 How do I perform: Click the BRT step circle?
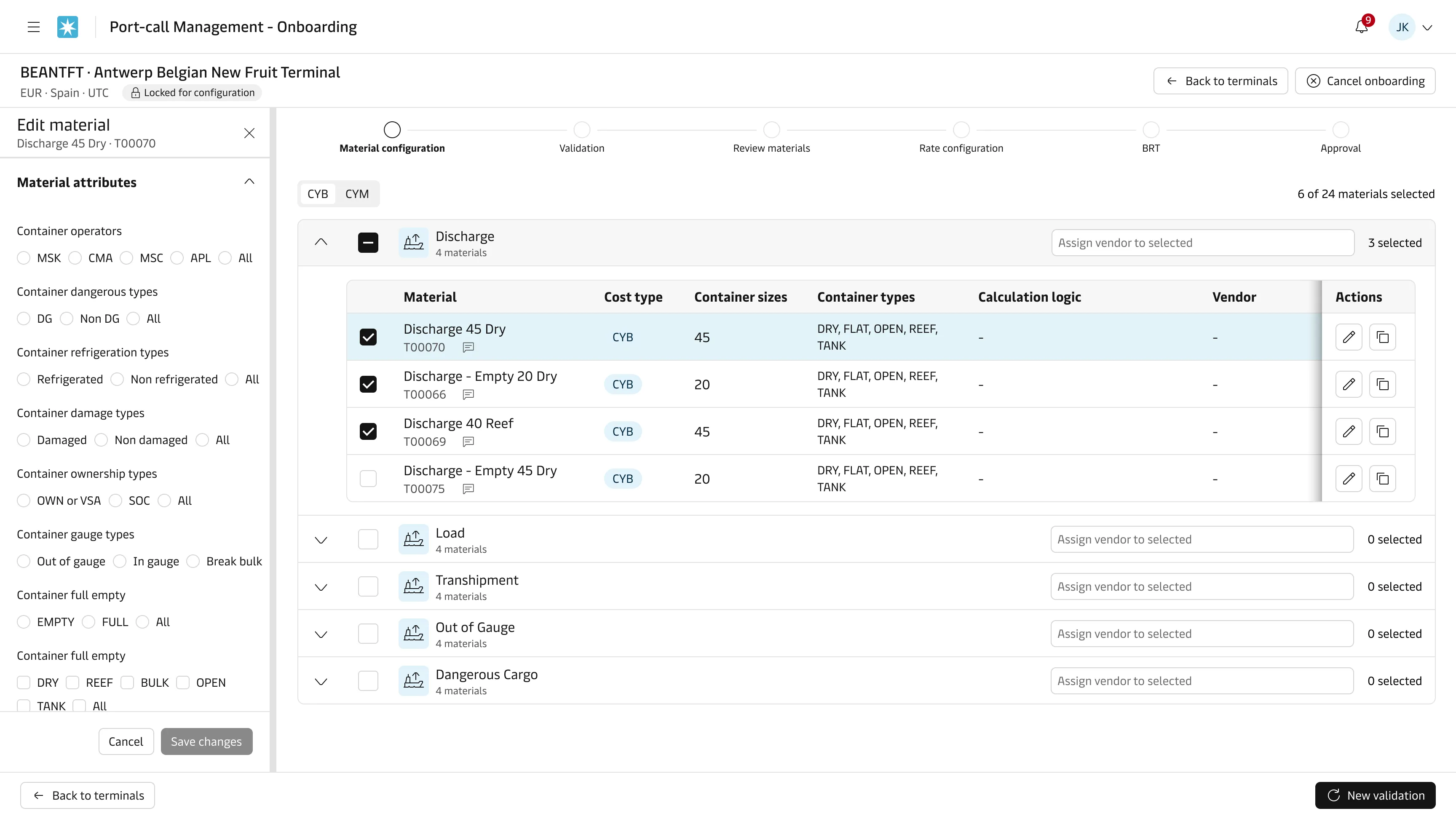(x=1151, y=130)
